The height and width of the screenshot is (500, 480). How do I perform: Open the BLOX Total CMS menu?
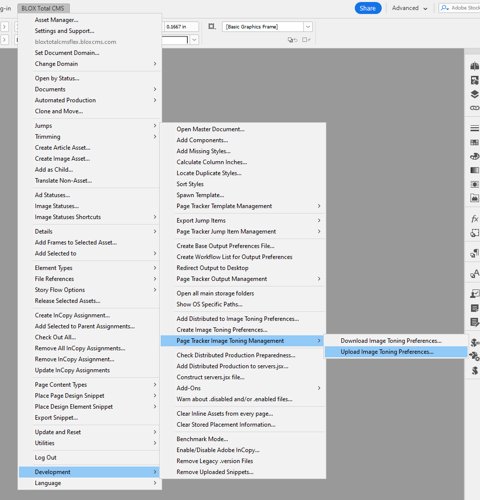coord(43,8)
